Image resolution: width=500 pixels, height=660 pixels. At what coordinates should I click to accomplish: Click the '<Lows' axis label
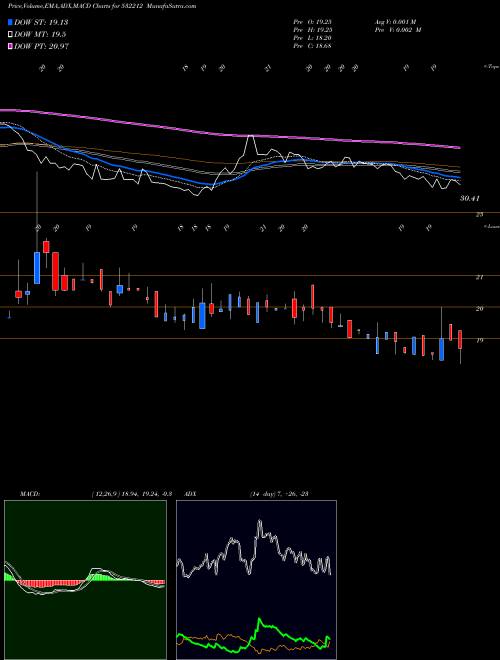491,226
